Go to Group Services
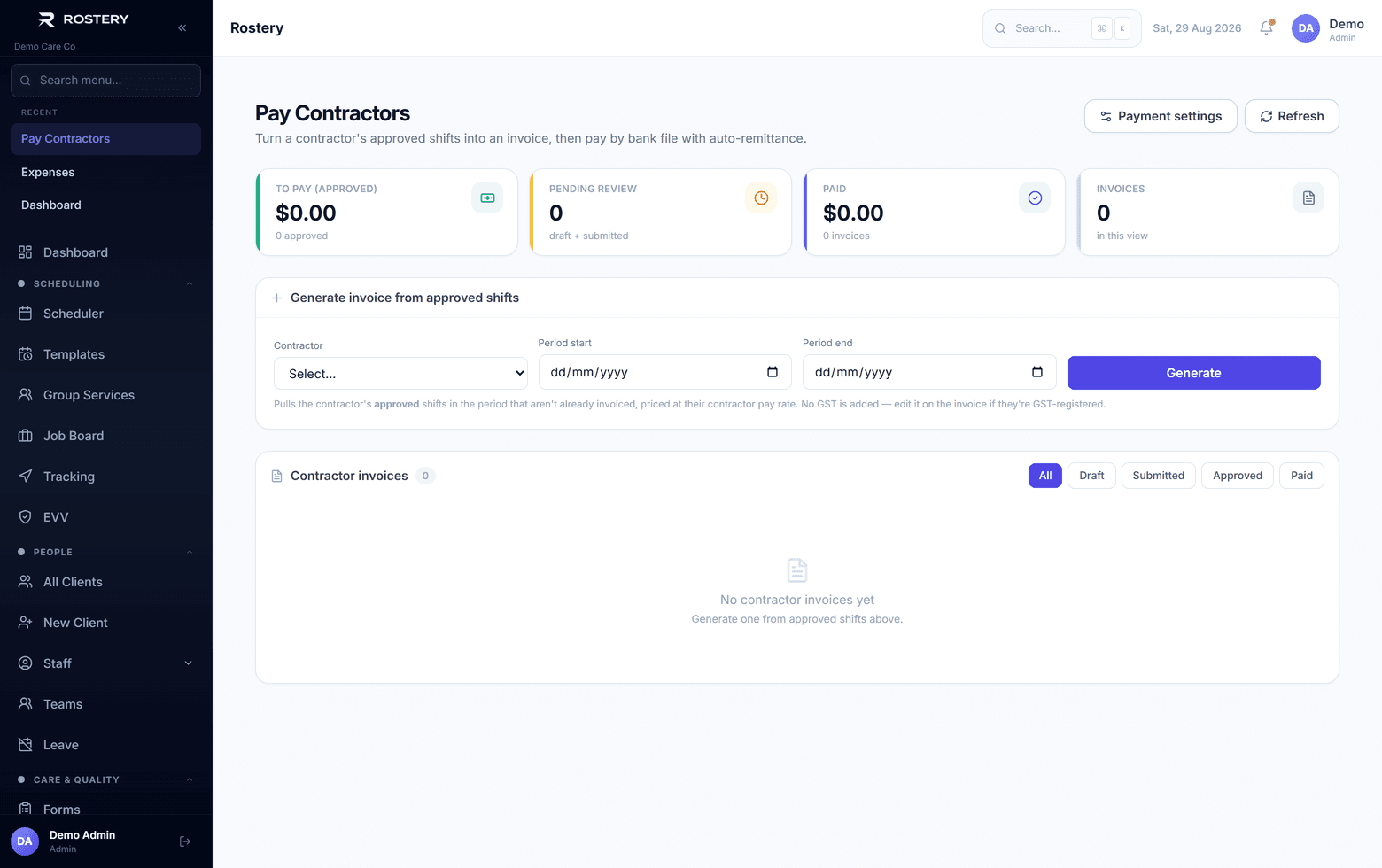 tap(106, 395)
